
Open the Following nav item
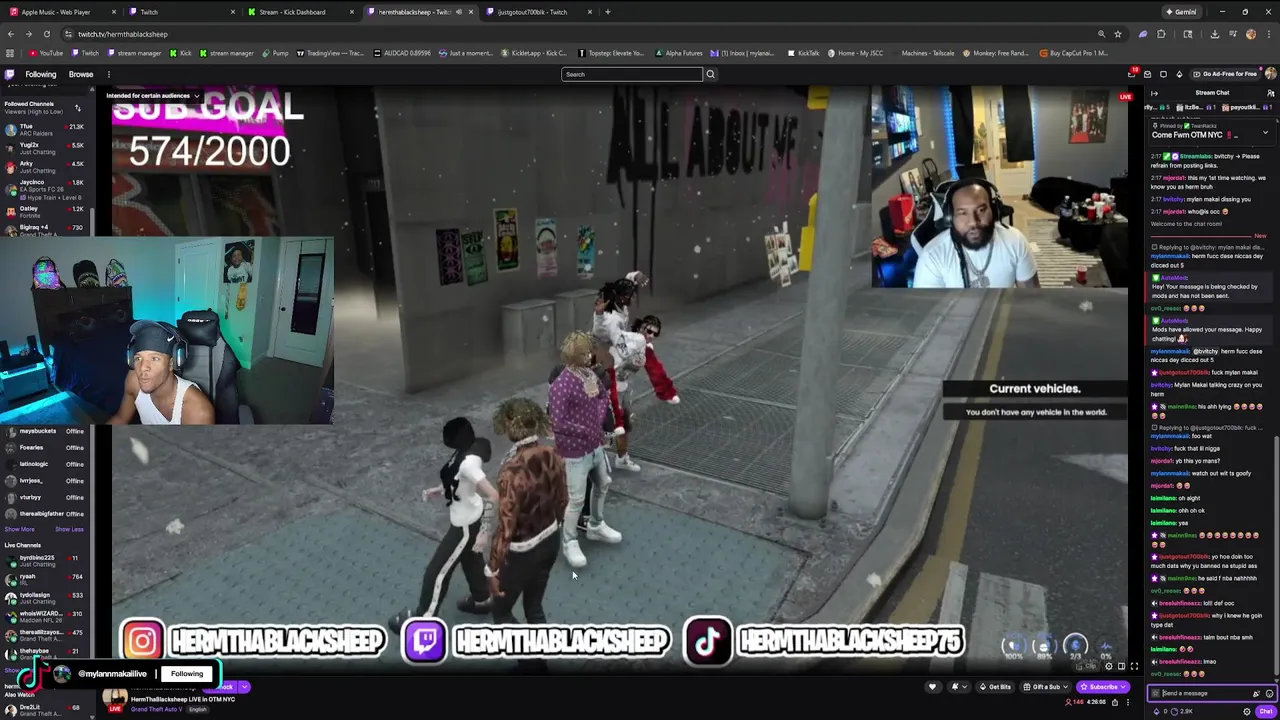[41, 74]
